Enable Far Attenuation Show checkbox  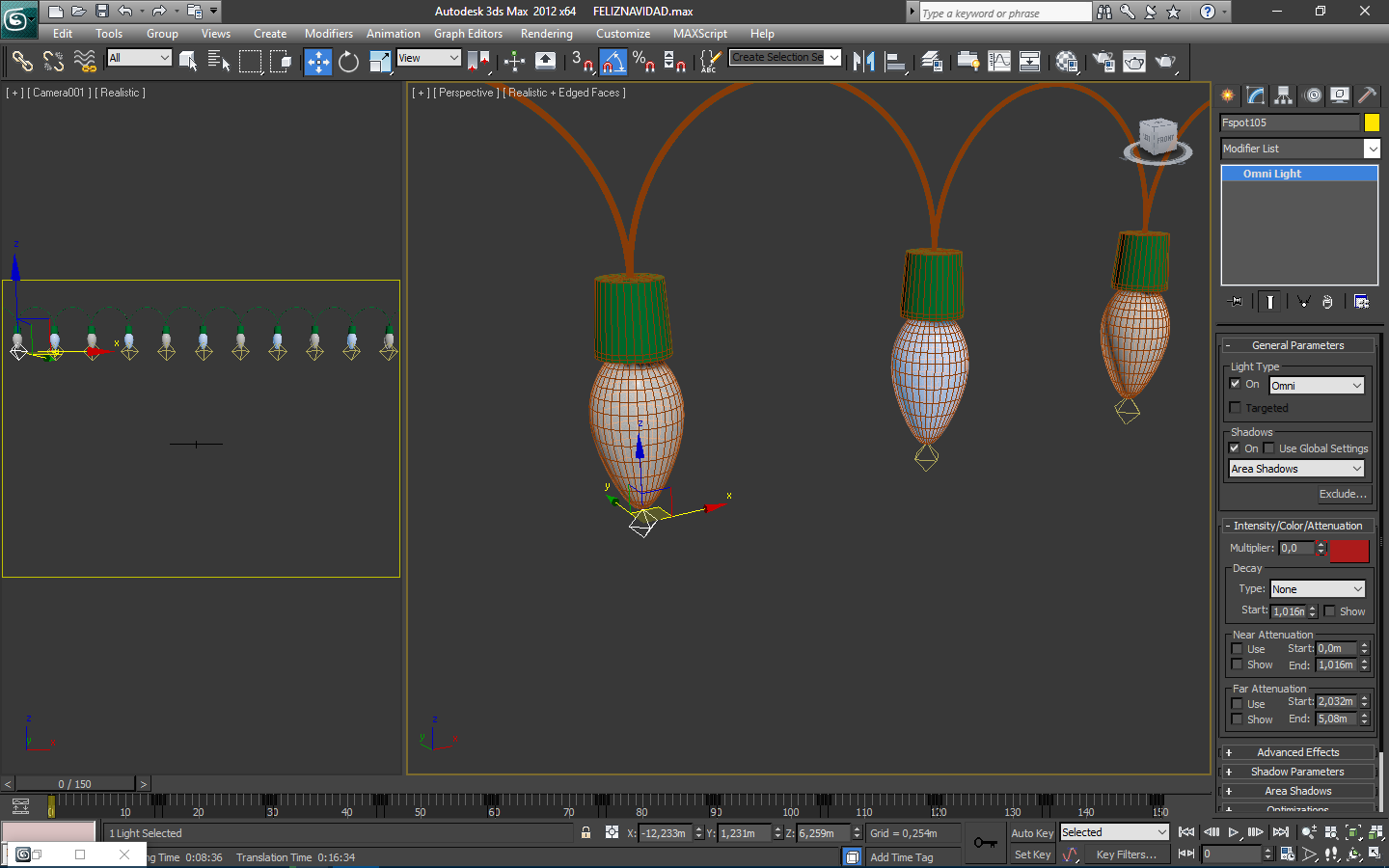tap(1238, 719)
